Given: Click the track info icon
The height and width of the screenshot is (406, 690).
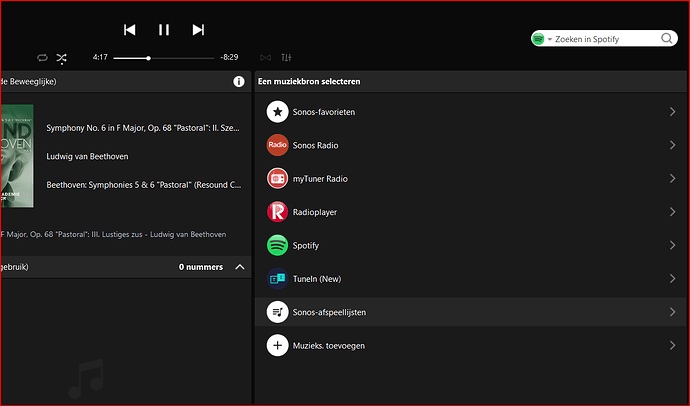Looking at the screenshot, I should (x=239, y=81).
